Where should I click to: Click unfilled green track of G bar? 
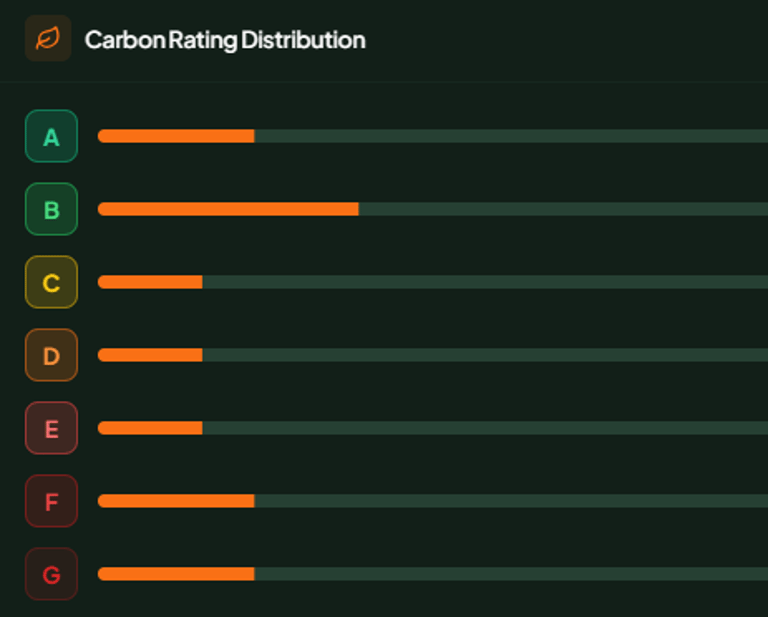511,574
